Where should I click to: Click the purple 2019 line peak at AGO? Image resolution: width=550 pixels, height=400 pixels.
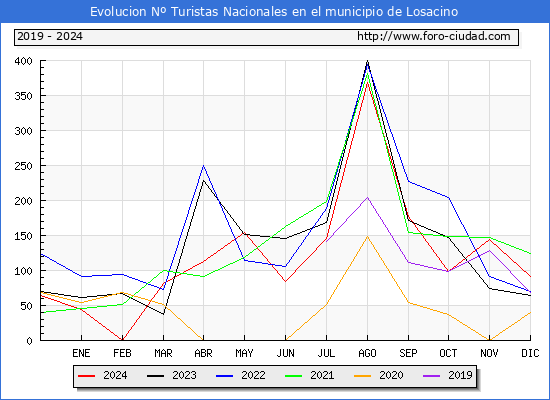(367, 197)
